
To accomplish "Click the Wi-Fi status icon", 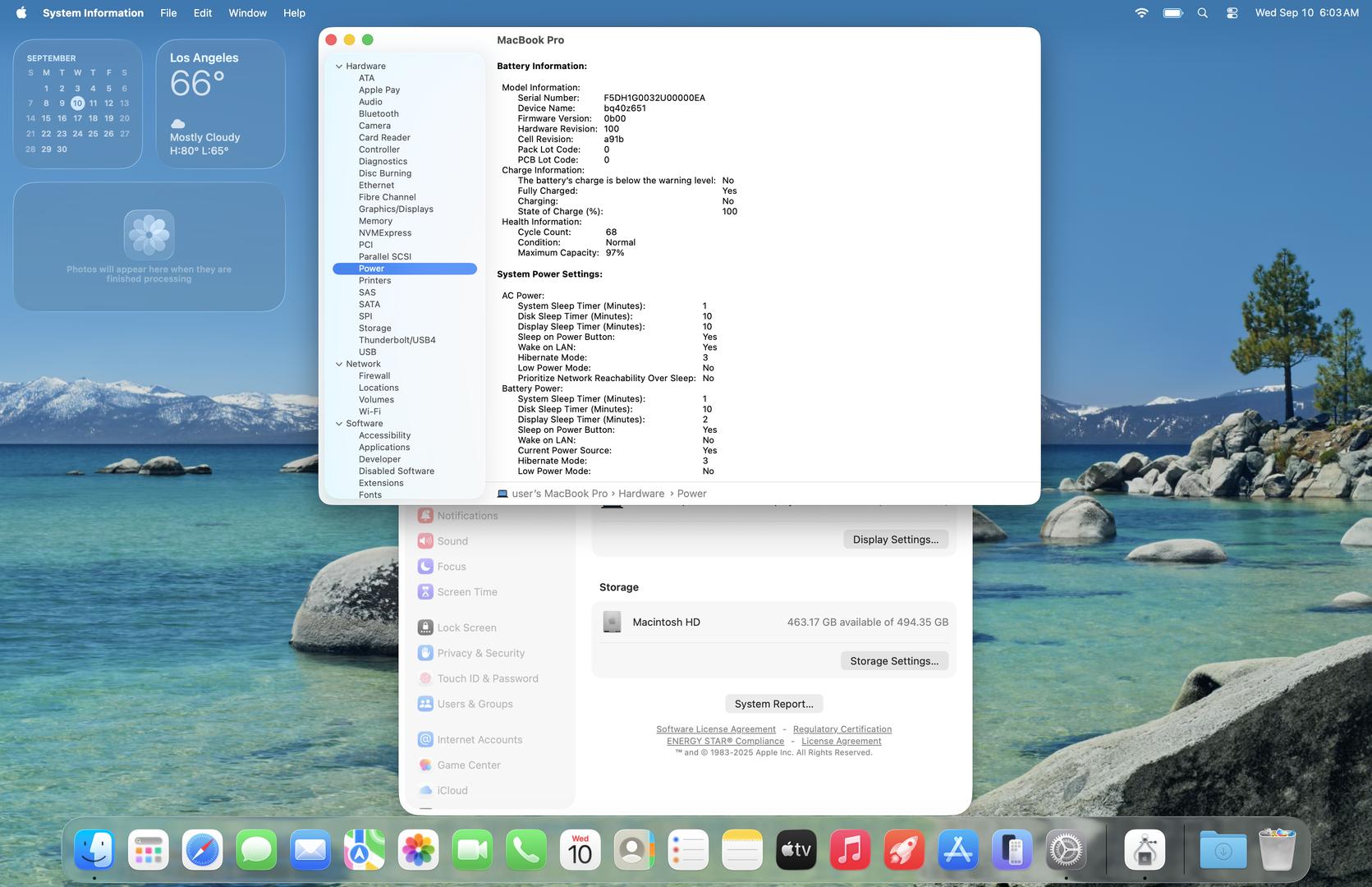I will tap(1141, 12).
